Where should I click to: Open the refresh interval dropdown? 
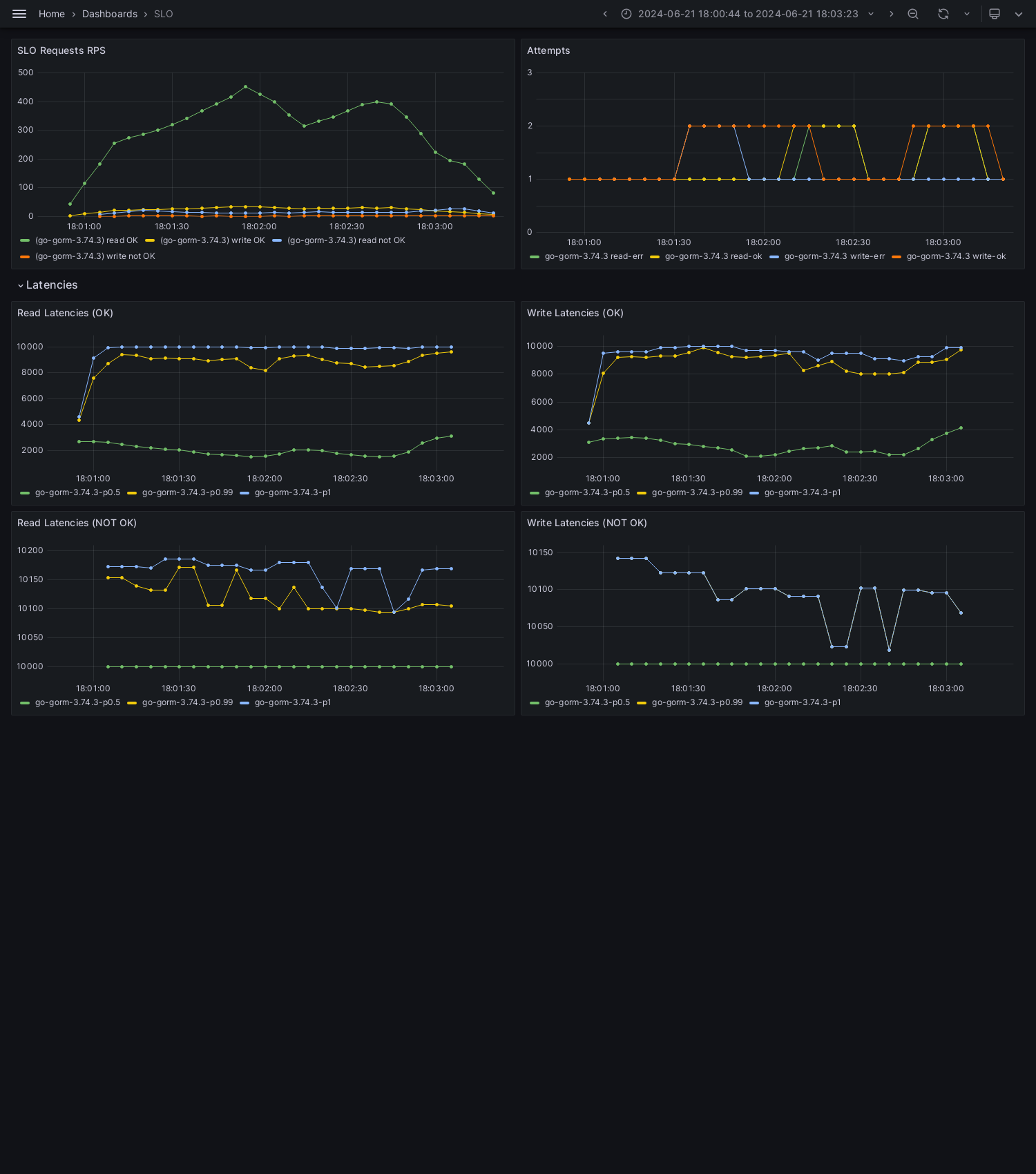coord(967,14)
